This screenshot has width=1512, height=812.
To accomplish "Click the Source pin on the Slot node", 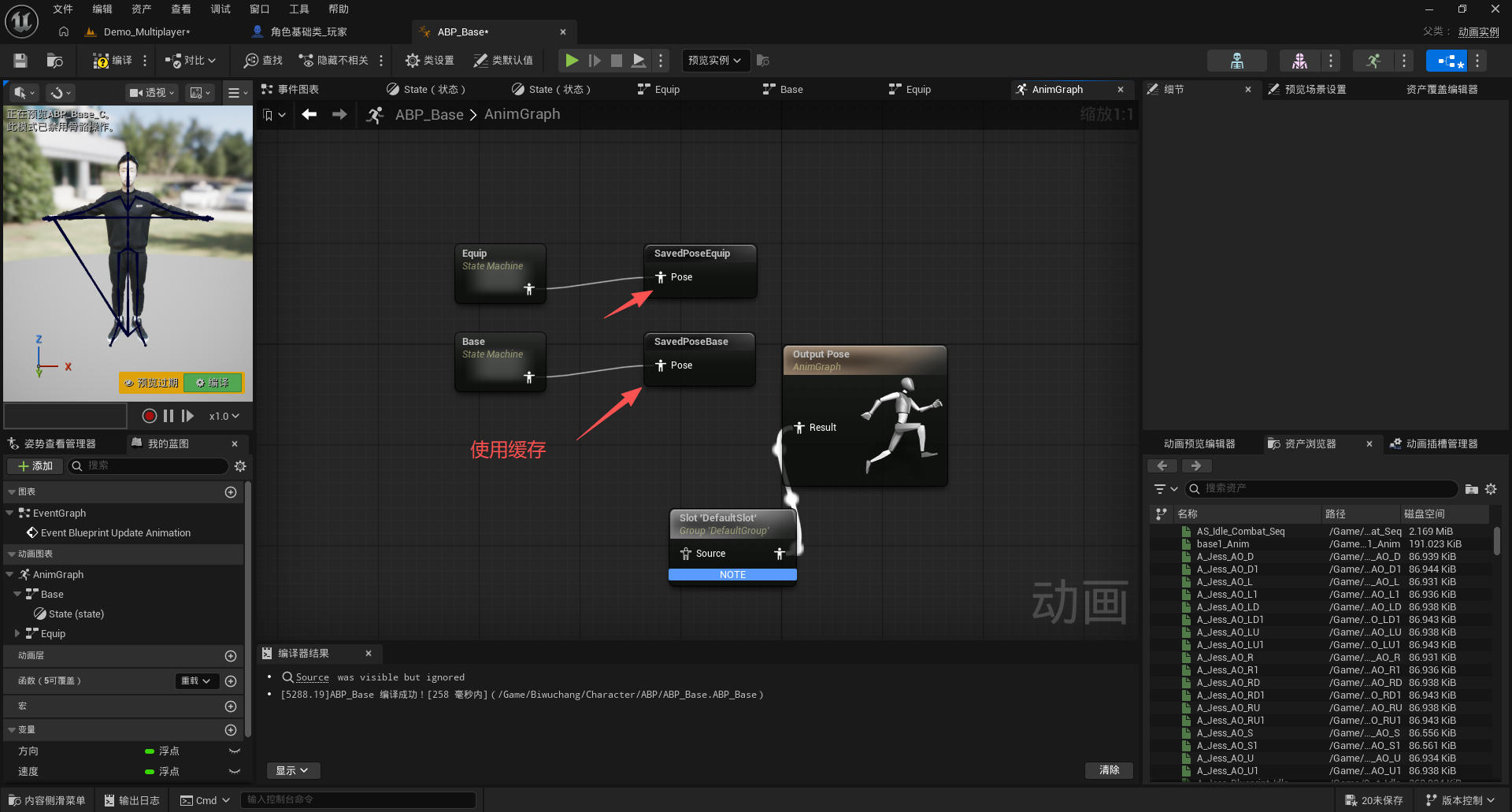I will (686, 554).
